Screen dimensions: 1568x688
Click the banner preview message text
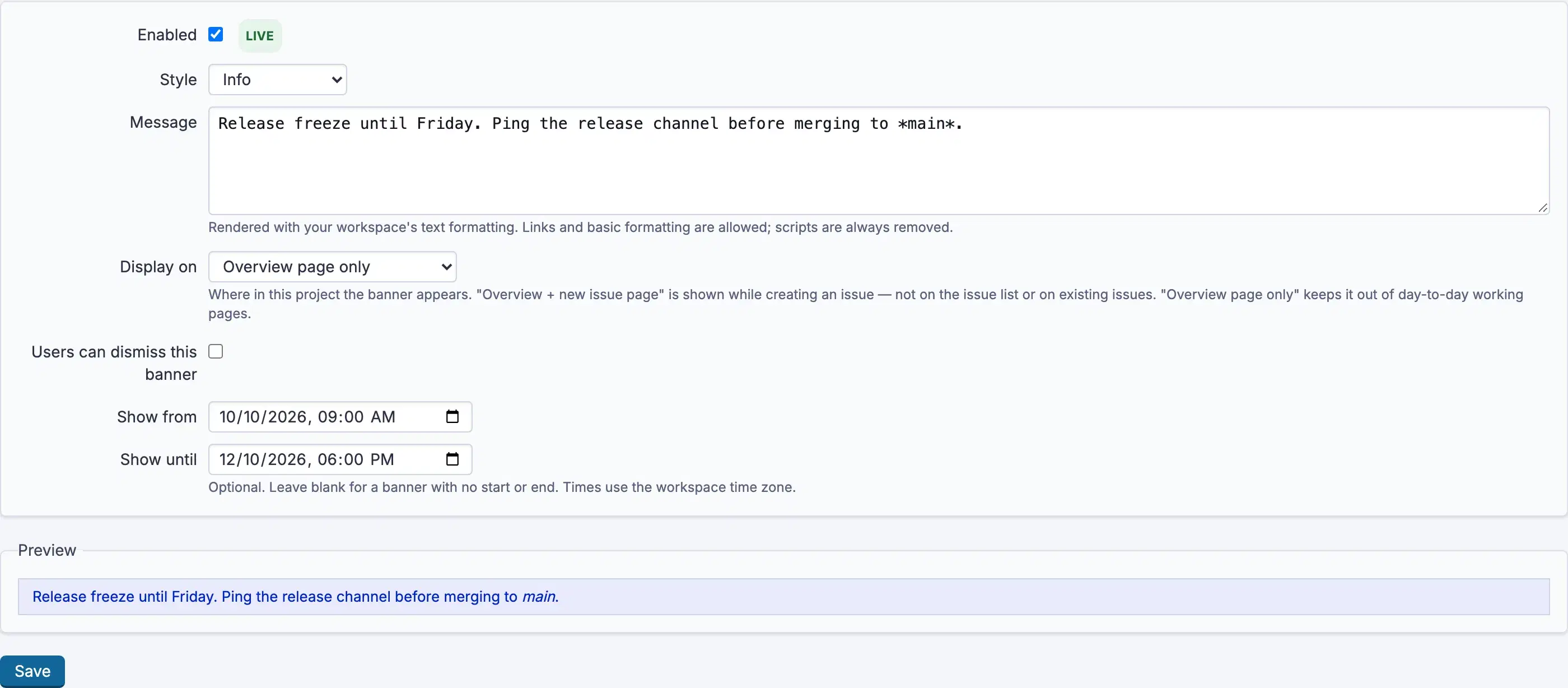295,597
